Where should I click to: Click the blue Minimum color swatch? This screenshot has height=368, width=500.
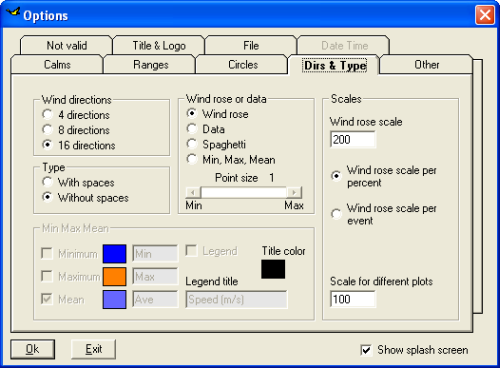click(115, 254)
